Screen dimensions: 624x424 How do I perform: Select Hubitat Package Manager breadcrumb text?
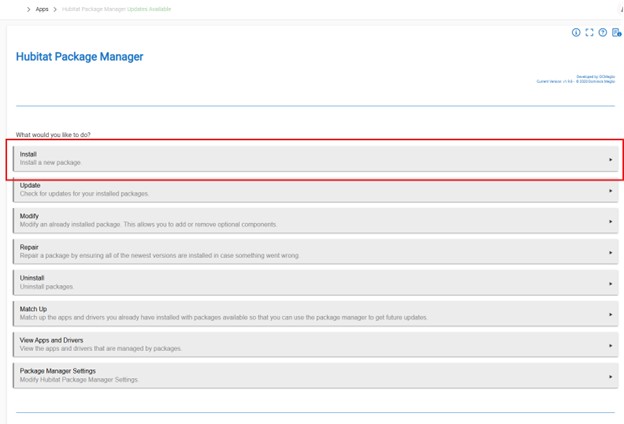click(x=94, y=9)
